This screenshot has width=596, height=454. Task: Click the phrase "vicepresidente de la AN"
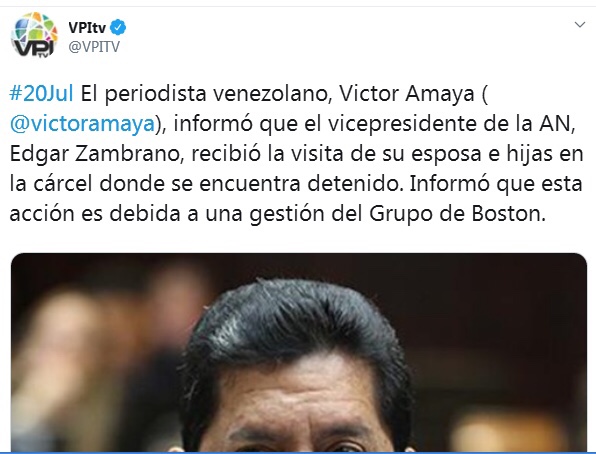pos(449,124)
